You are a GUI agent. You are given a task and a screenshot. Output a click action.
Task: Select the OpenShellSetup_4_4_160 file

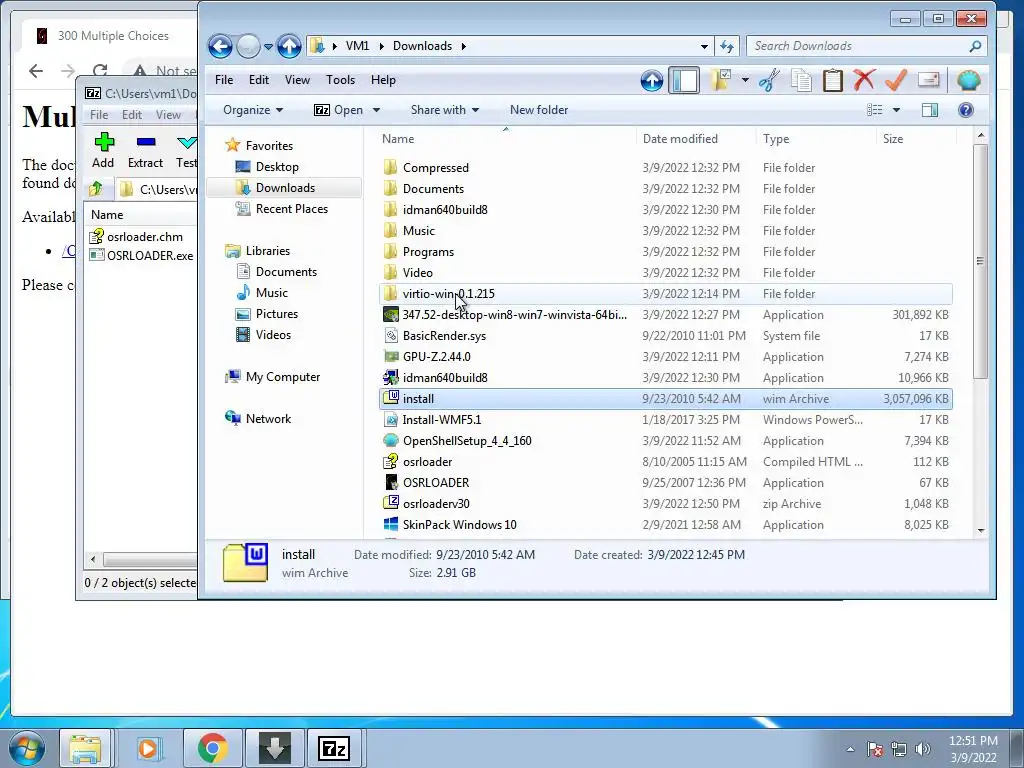click(x=665, y=441)
